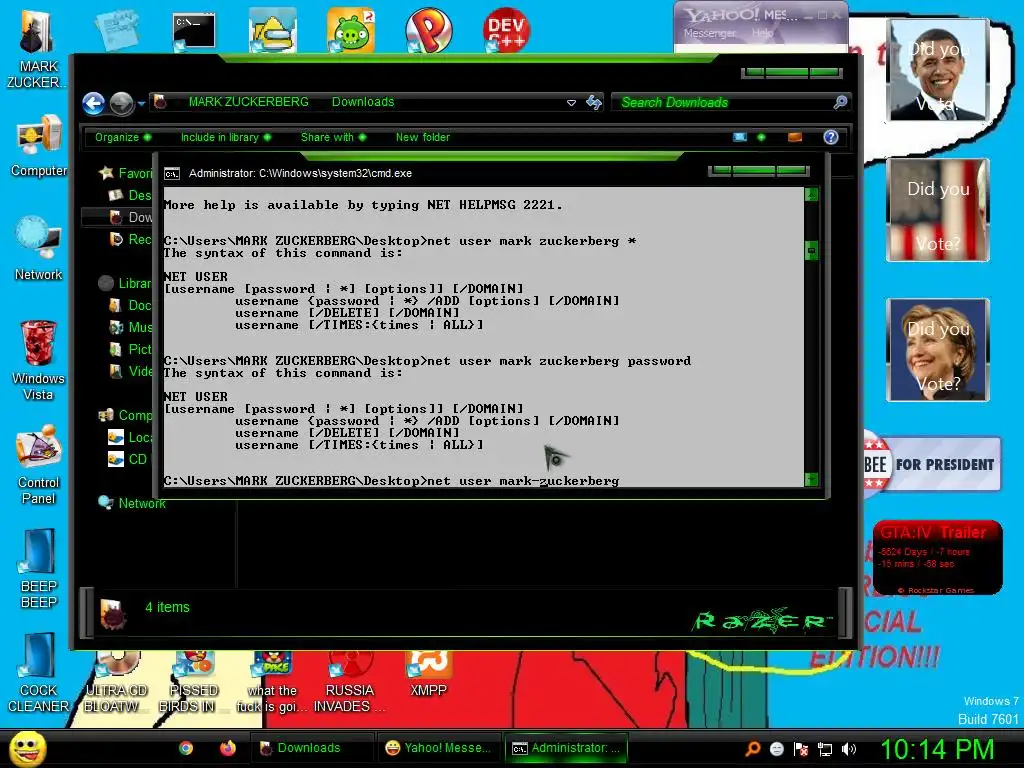Switch to Yahoo! Messenger taskbar button

[x=438, y=748]
